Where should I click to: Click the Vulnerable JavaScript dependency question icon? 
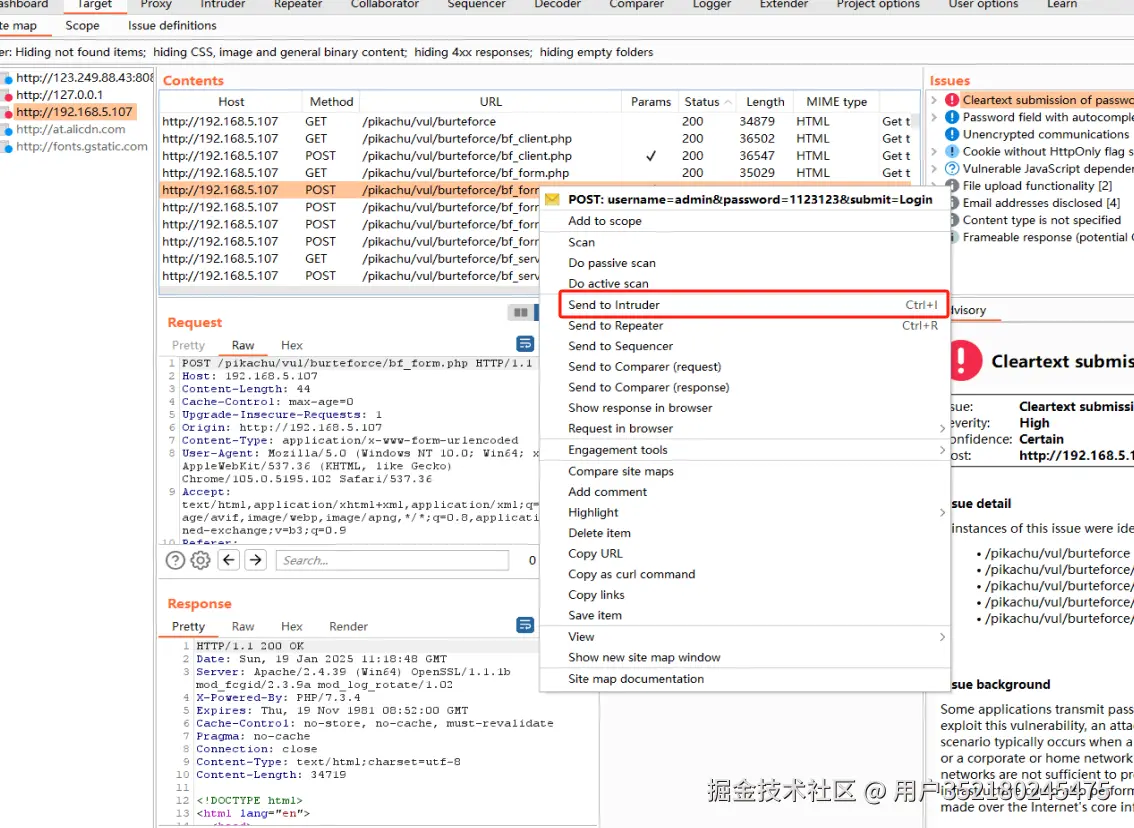click(x=952, y=168)
